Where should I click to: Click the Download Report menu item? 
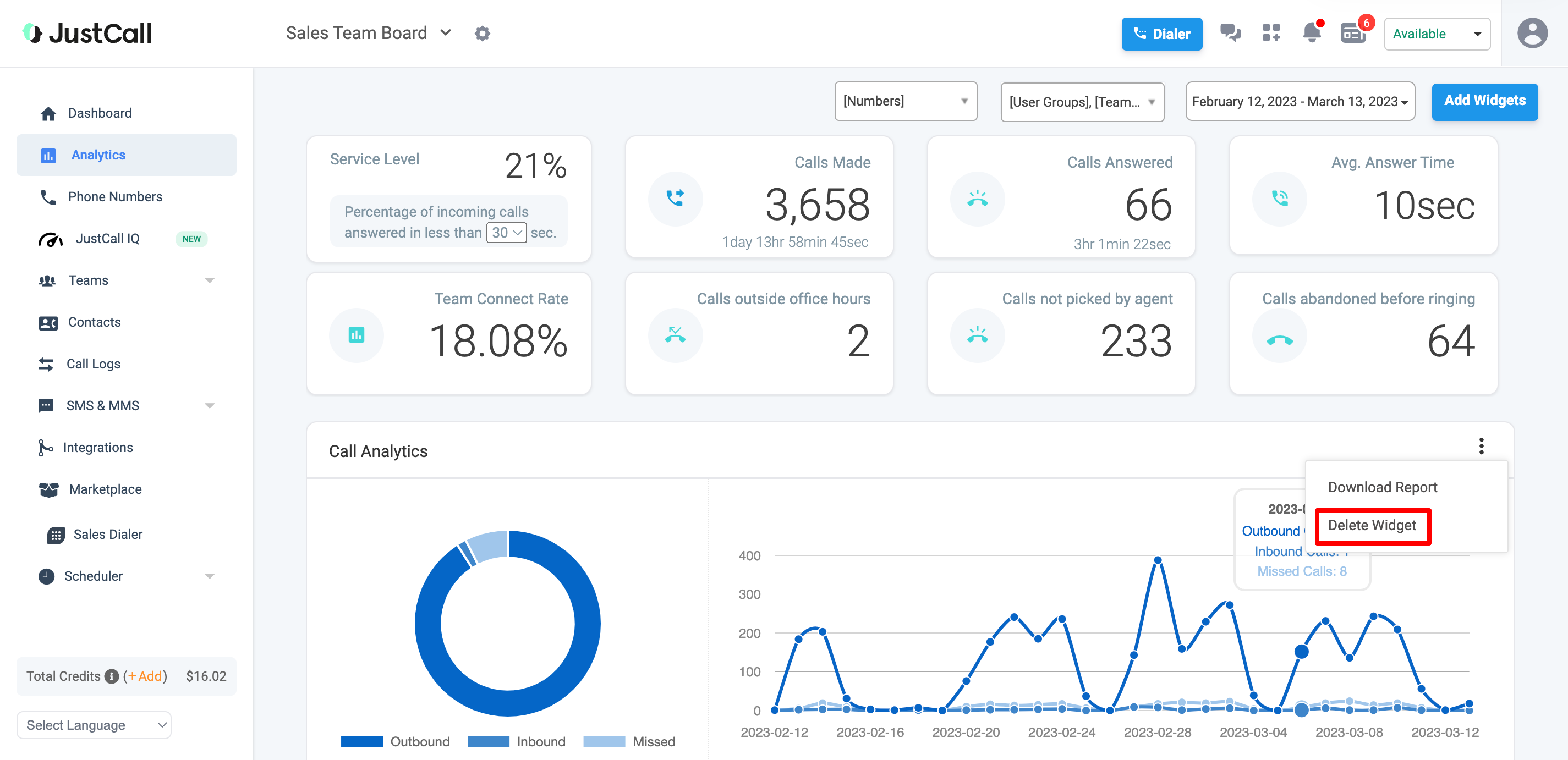coord(1383,488)
